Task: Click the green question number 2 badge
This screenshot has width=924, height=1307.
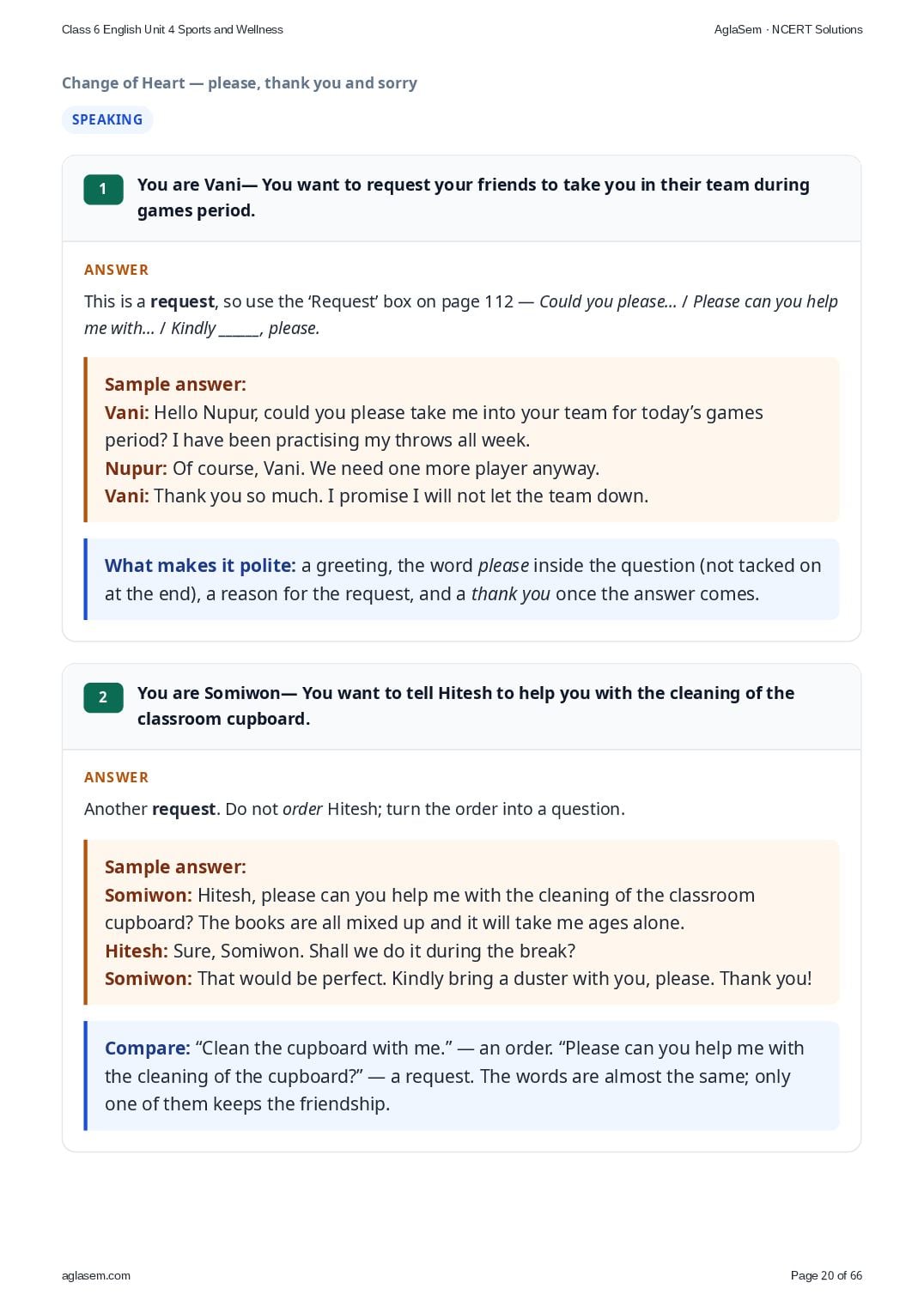Action: (103, 697)
